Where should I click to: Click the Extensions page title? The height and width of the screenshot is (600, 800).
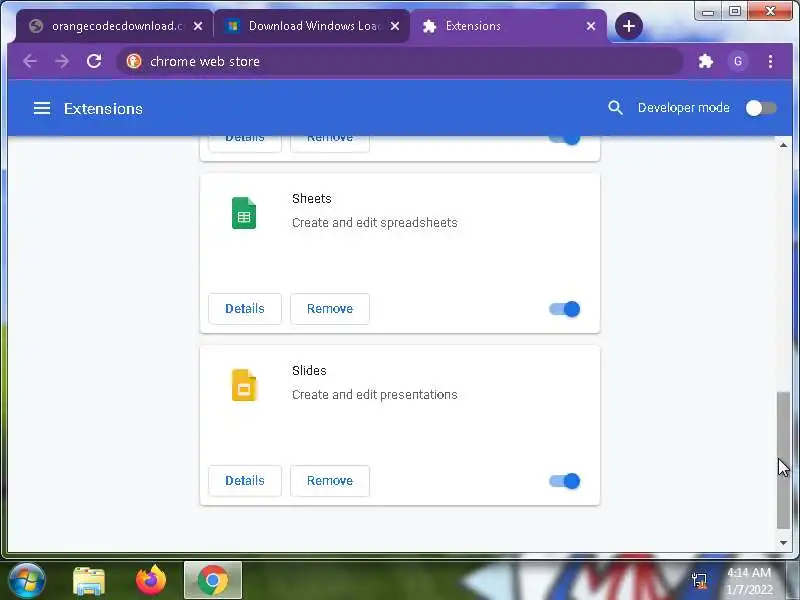[x=103, y=109]
